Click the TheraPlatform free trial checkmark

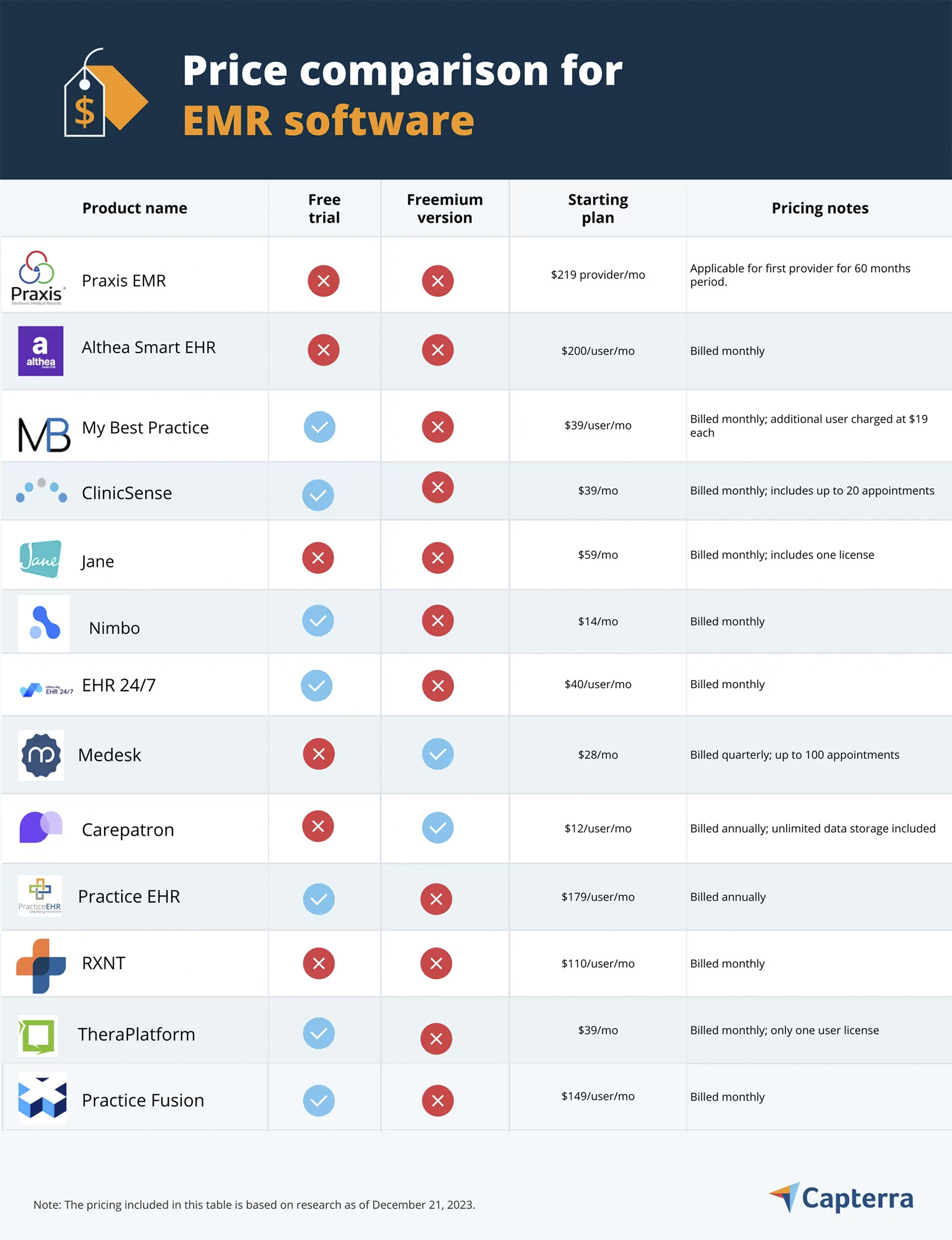319,1033
